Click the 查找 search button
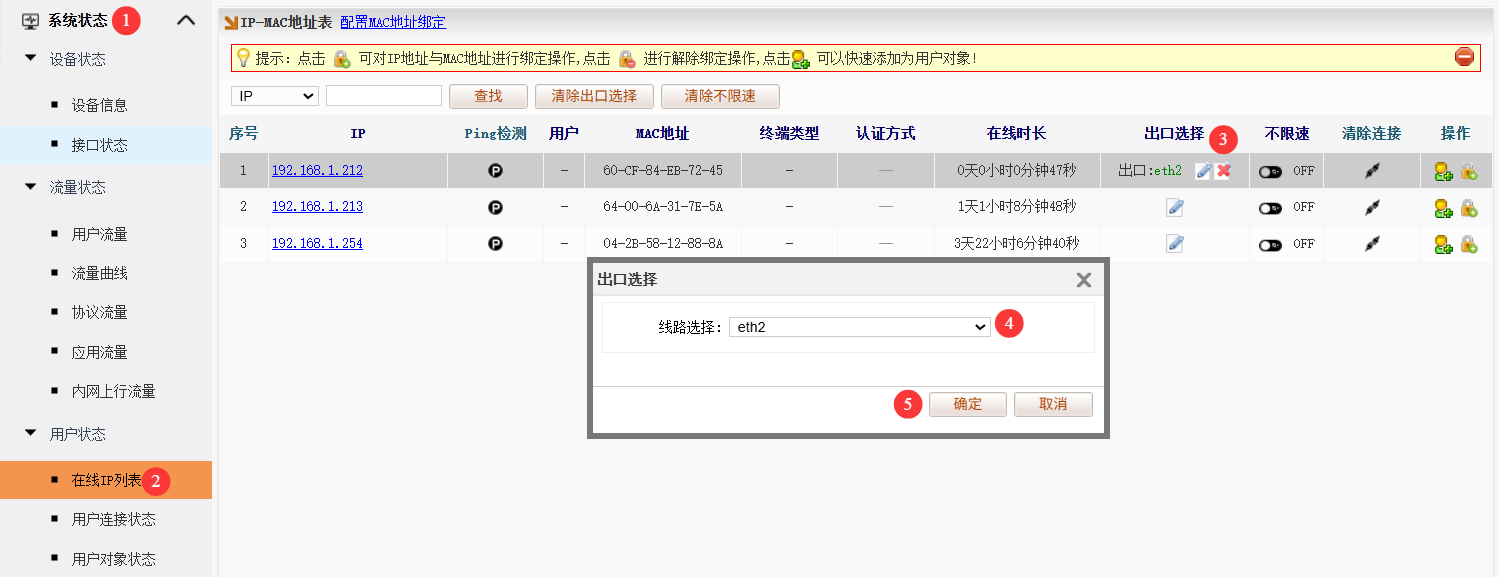1499x577 pixels. (x=488, y=96)
